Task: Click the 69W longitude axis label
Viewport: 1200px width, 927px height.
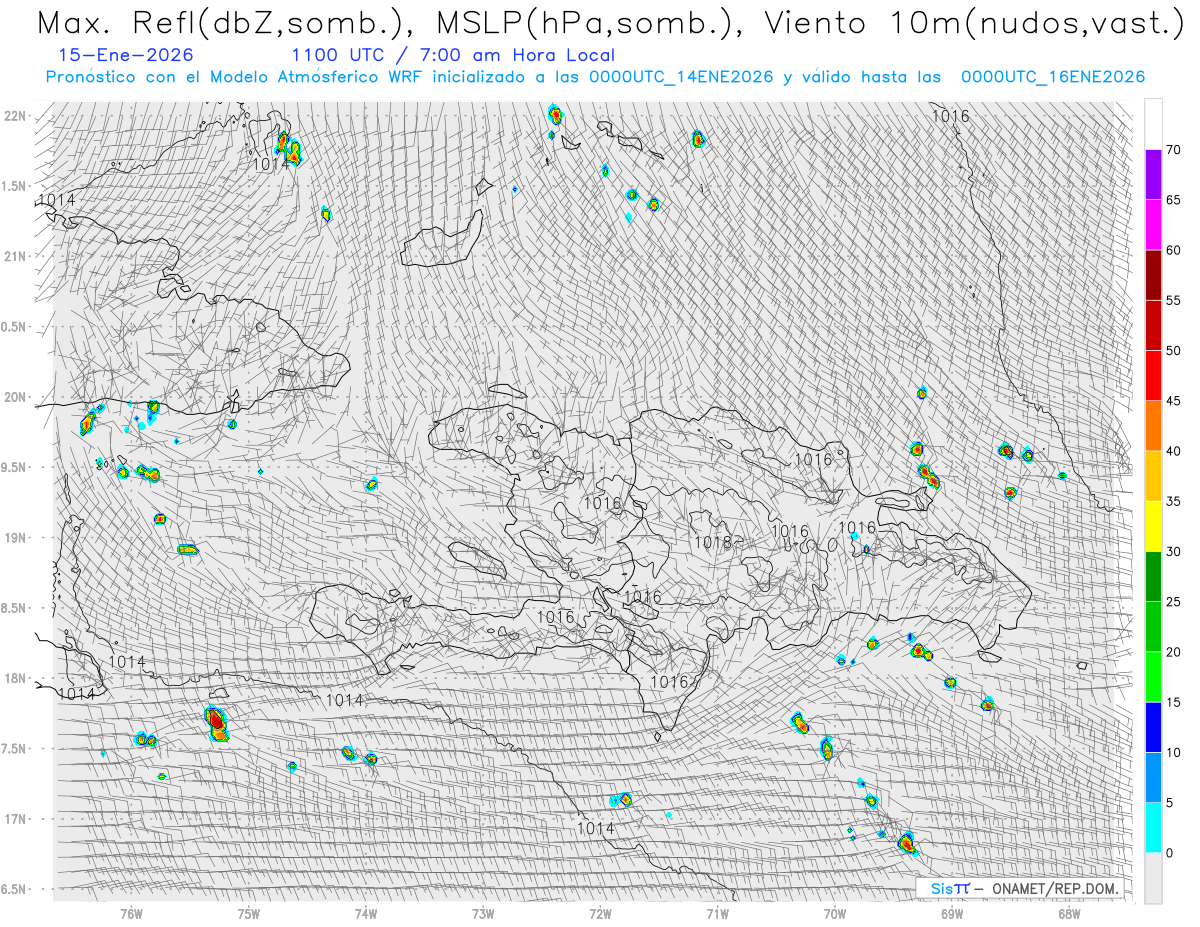Action: 951,912
